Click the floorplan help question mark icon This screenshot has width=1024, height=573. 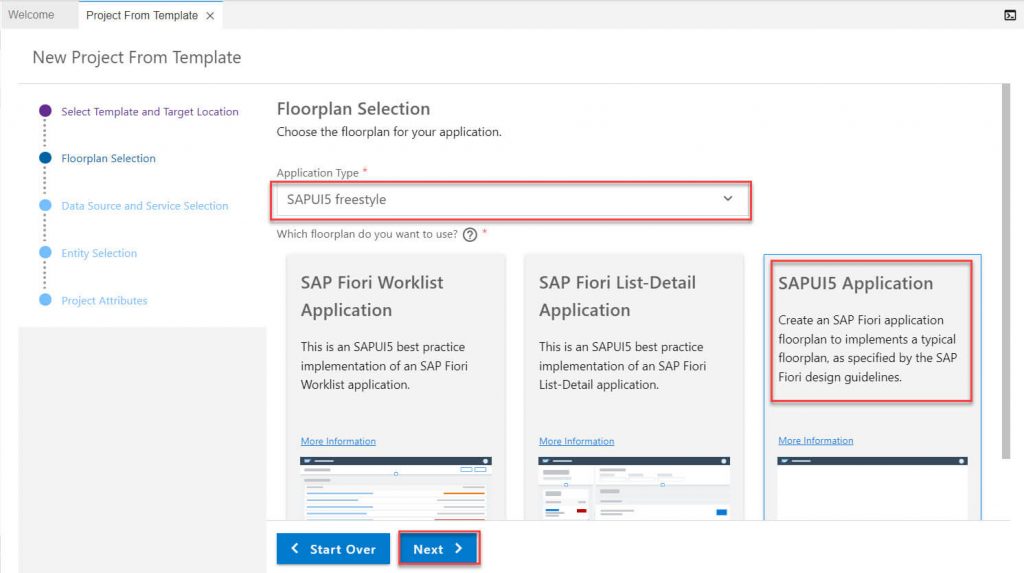coord(470,235)
